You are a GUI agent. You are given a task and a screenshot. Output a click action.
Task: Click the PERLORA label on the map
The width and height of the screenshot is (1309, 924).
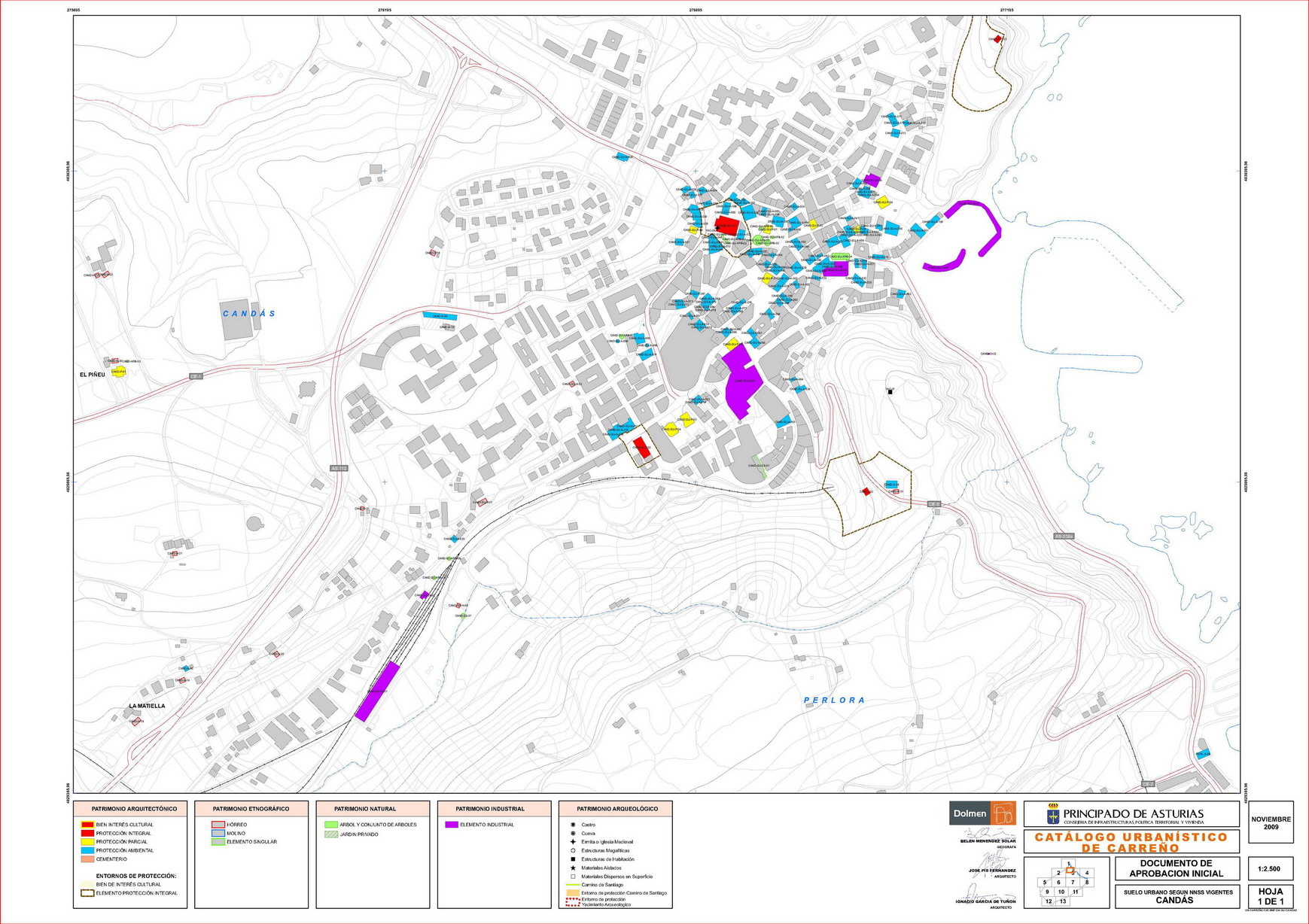[x=834, y=701]
